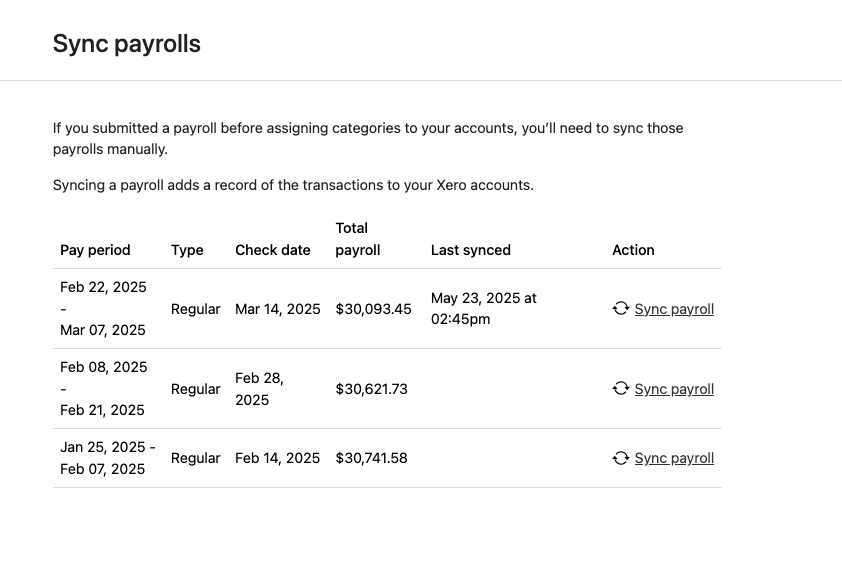Click the $30,093.45 total payroll amount
Image resolution: width=842 pixels, height=561 pixels.
click(373, 309)
